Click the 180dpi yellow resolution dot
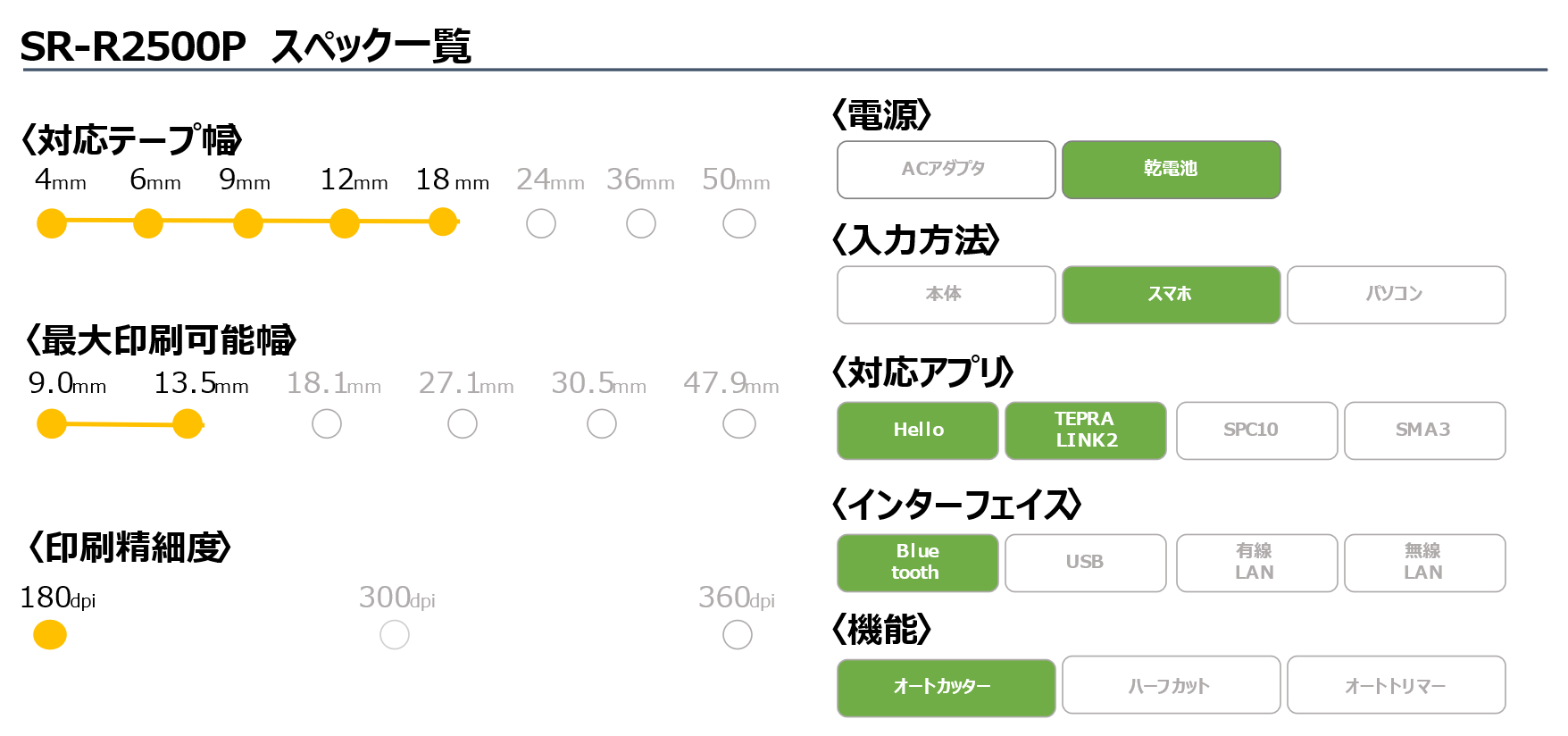This screenshot has height=736, width=1568. point(50,635)
